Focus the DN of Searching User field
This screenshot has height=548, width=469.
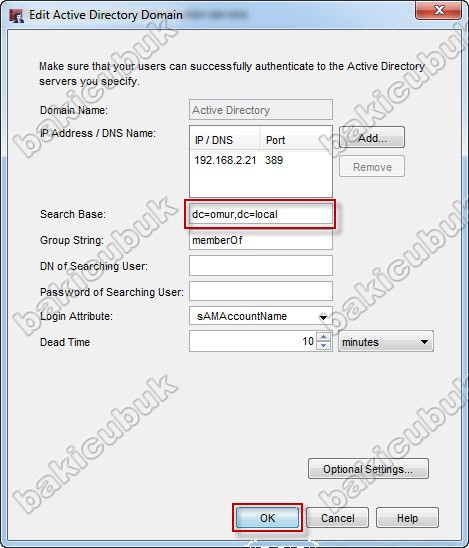click(260, 266)
